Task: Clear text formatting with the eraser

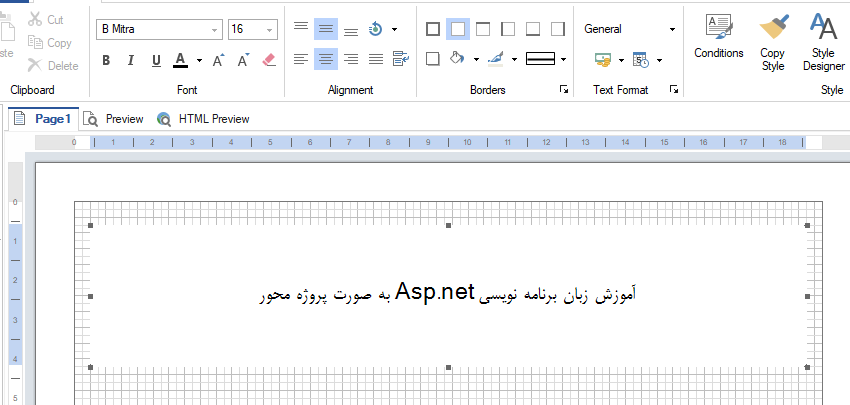Action: click(x=269, y=60)
